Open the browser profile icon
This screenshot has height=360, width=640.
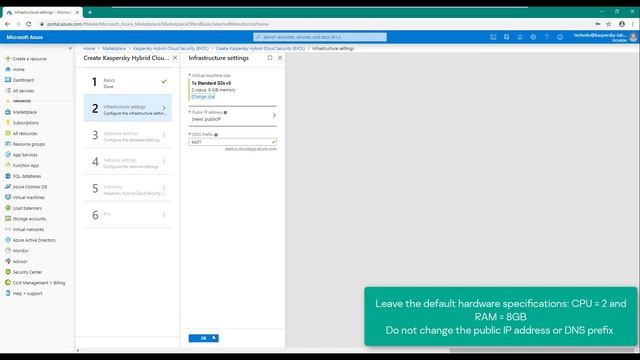point(622,24)
